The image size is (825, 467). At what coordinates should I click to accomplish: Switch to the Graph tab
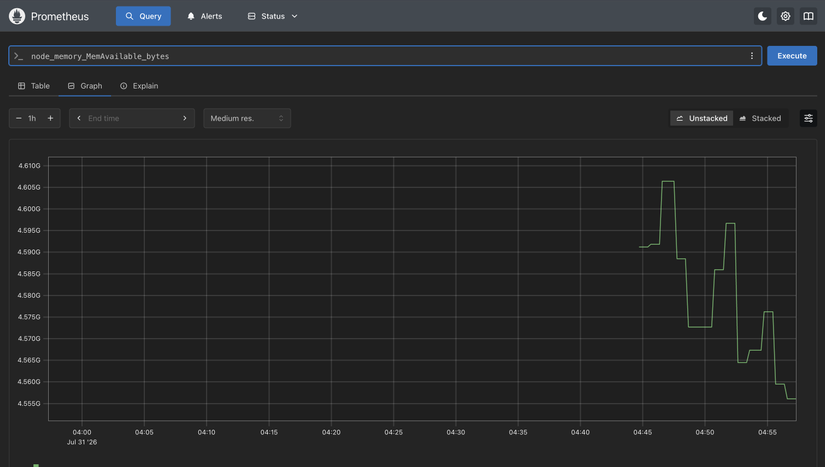85,86
